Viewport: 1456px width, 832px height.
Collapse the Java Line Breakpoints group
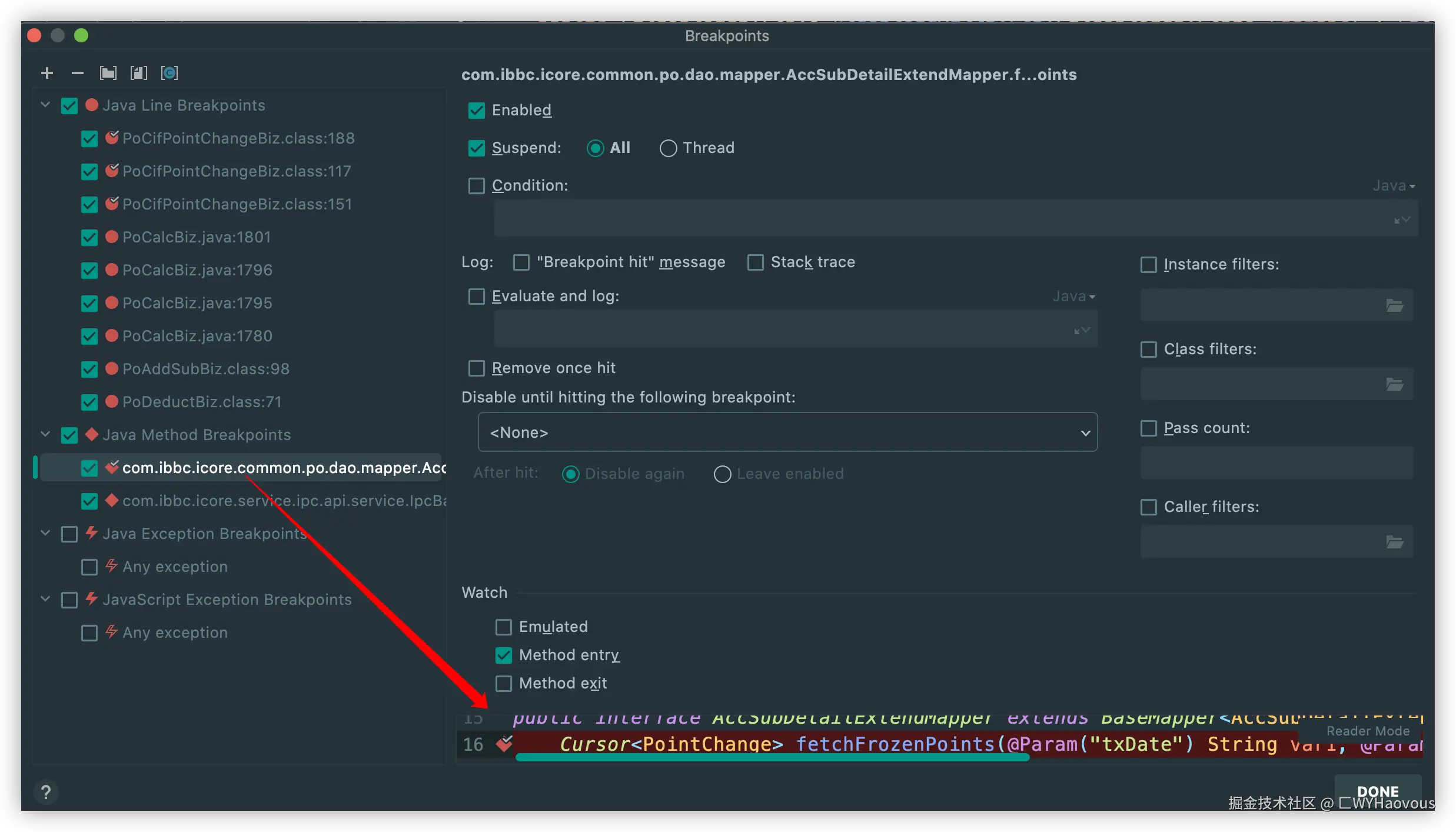click(45, 105)
